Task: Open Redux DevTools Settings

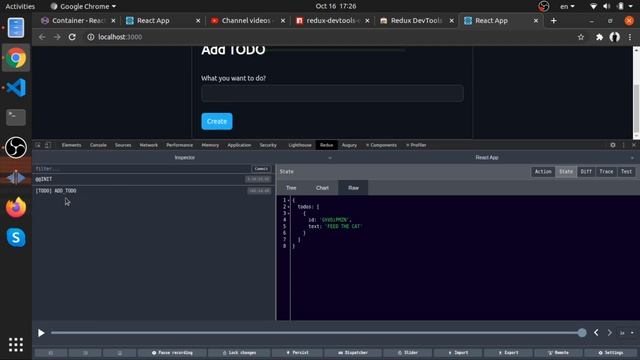Action: [x=611, y=353]
